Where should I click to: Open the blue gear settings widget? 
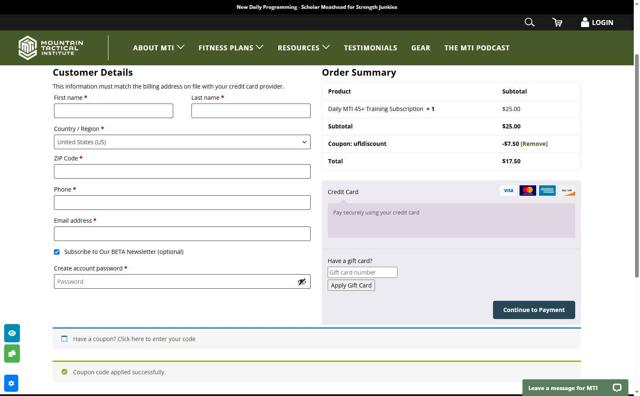tap(11, 383)
